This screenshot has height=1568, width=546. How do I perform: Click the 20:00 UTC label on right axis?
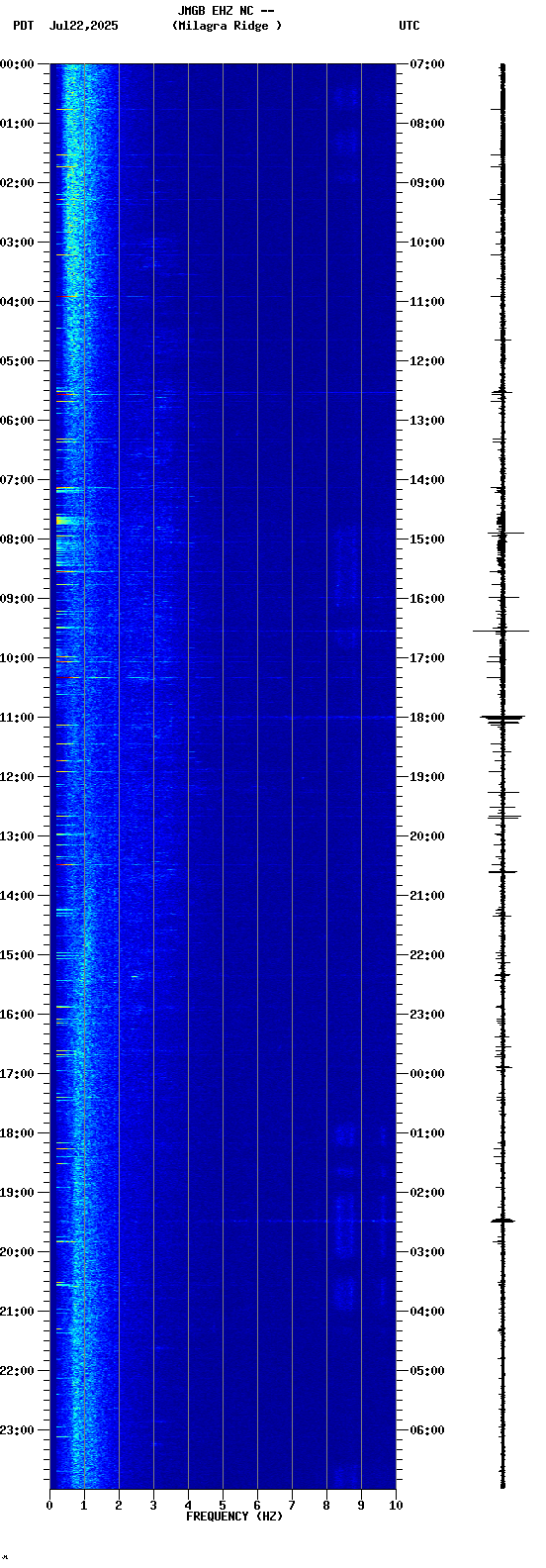click(x=427, y=836)
